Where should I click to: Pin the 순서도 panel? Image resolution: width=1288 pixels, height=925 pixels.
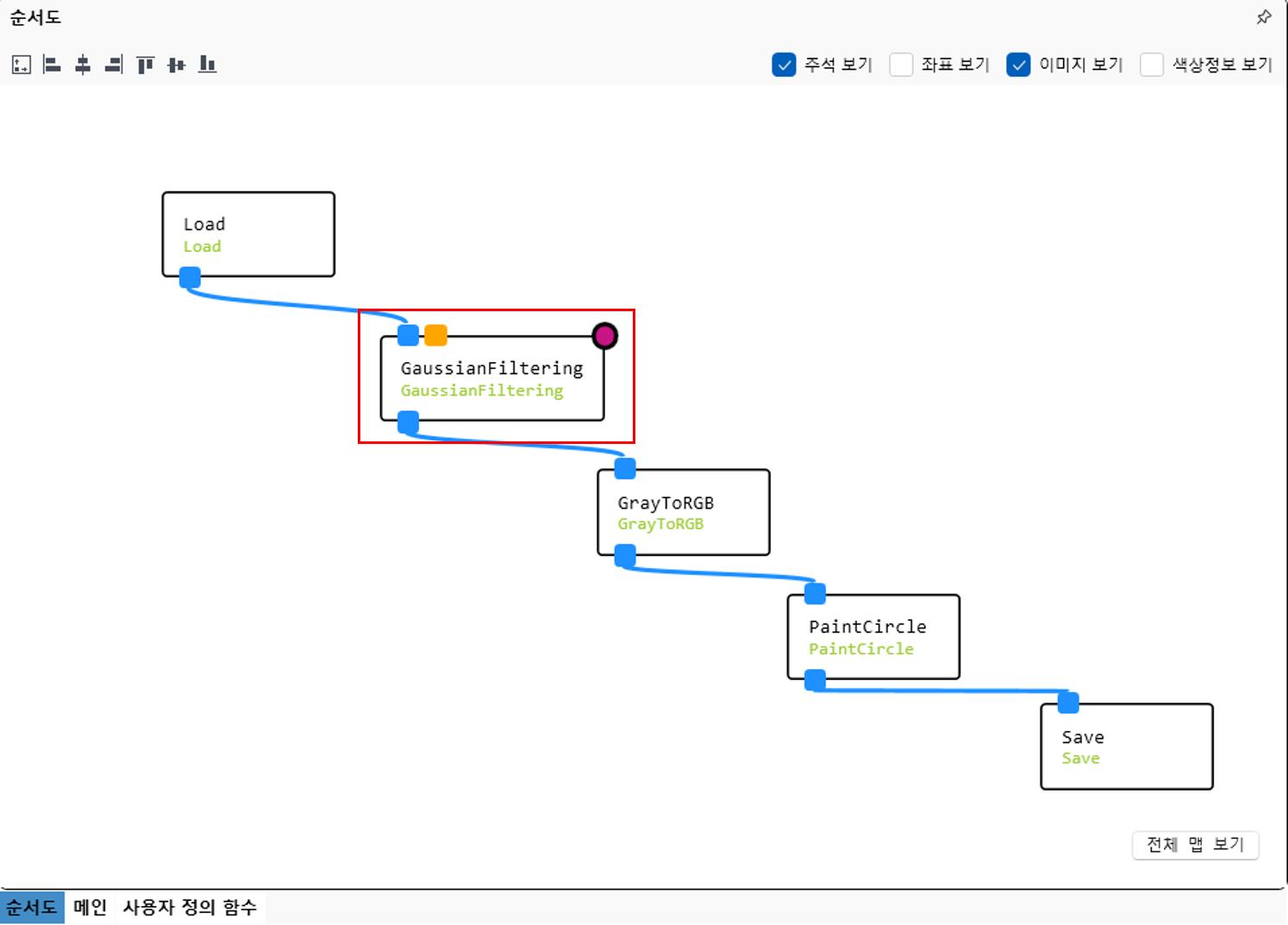[x=1264, y=17]
